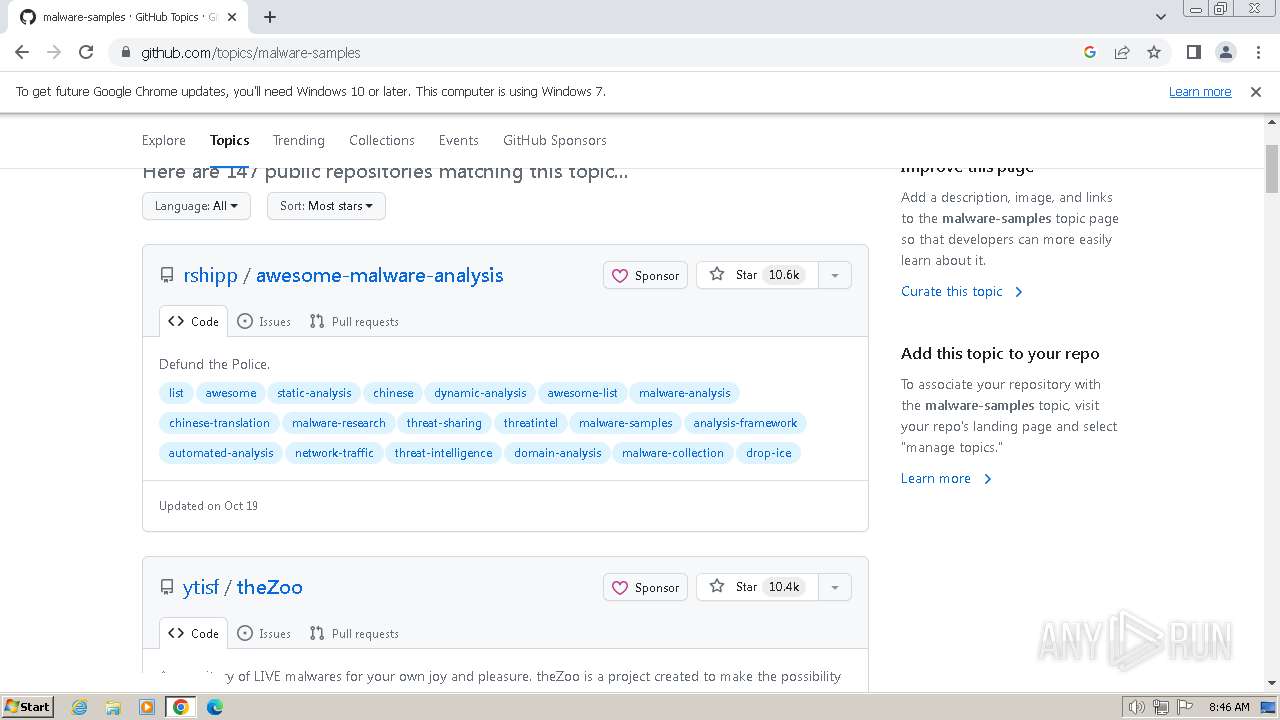Open theZoo repository
Image resolution: width=1280 pixels, height=720 pixels.
point(270,587)
